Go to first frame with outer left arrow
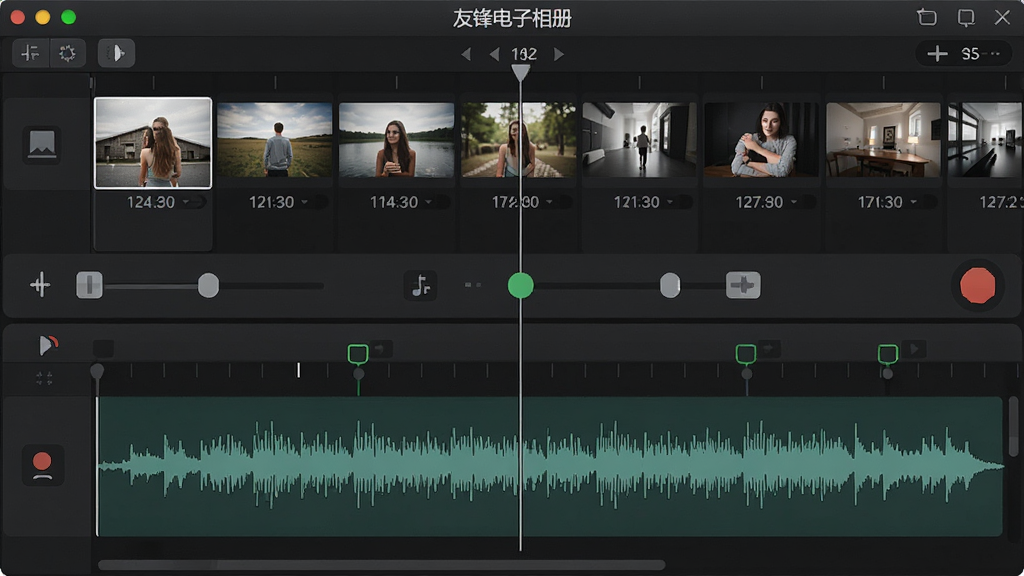This screenshot has width=1024, height=576. (x=466, y=54)
